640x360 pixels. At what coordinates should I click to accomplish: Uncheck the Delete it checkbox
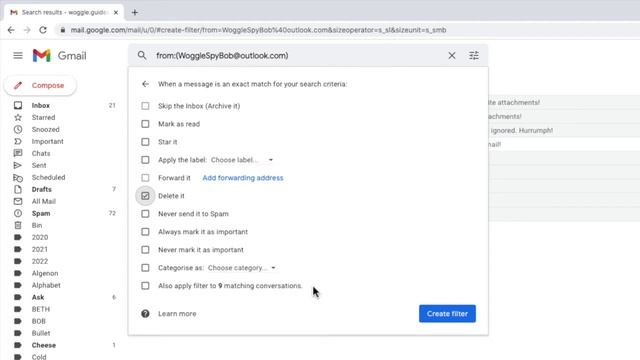(x=145, y=196)
